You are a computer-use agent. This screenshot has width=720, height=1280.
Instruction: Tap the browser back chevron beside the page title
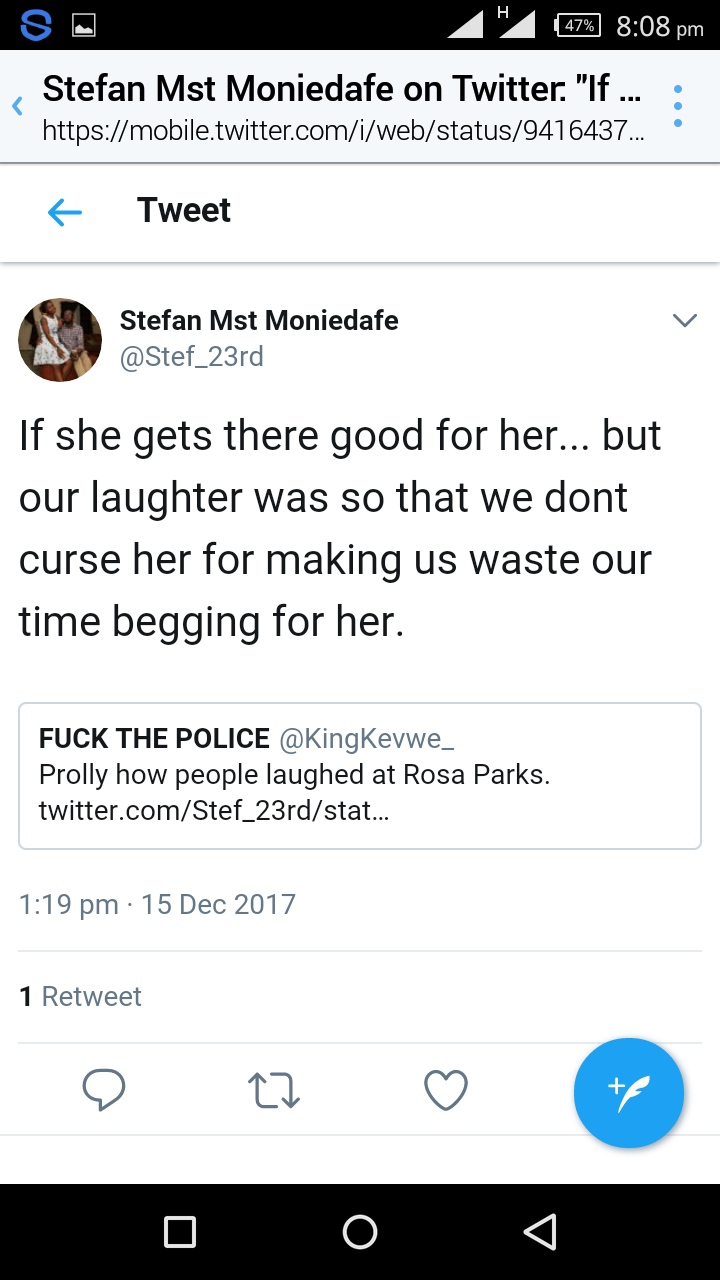pos(17,106)
